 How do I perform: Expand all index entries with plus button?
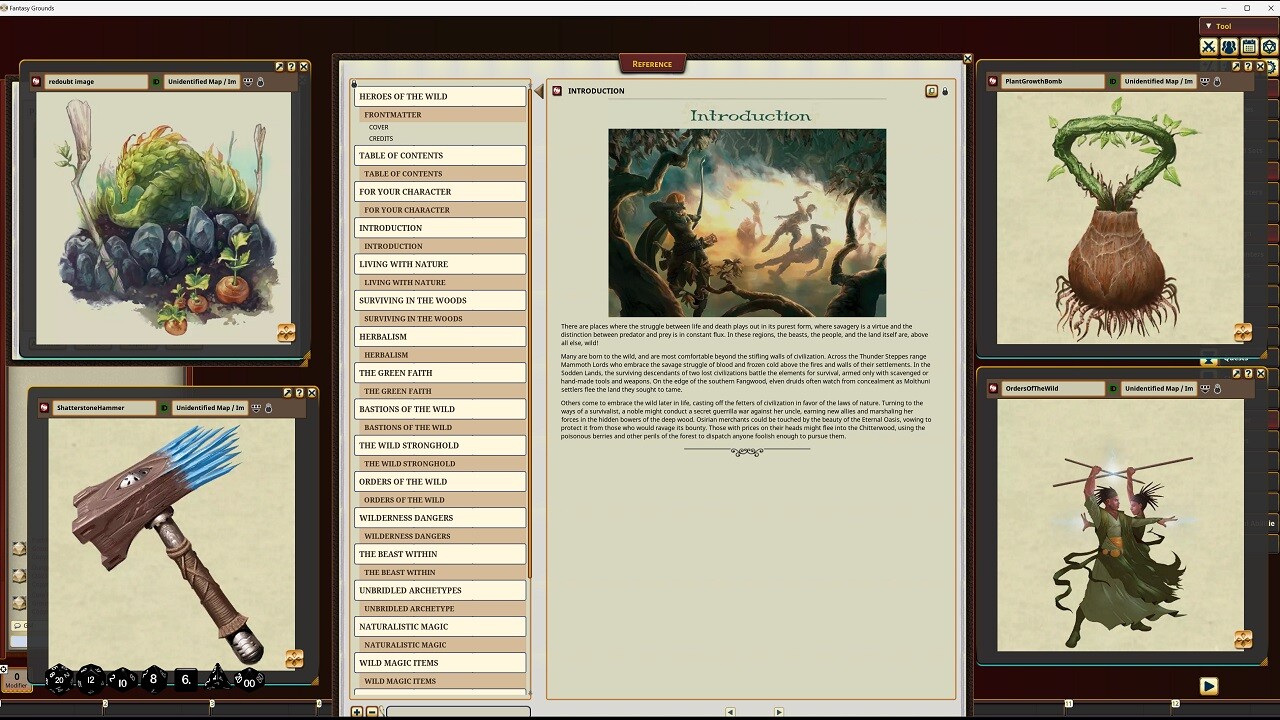click(x=357, y=712)
